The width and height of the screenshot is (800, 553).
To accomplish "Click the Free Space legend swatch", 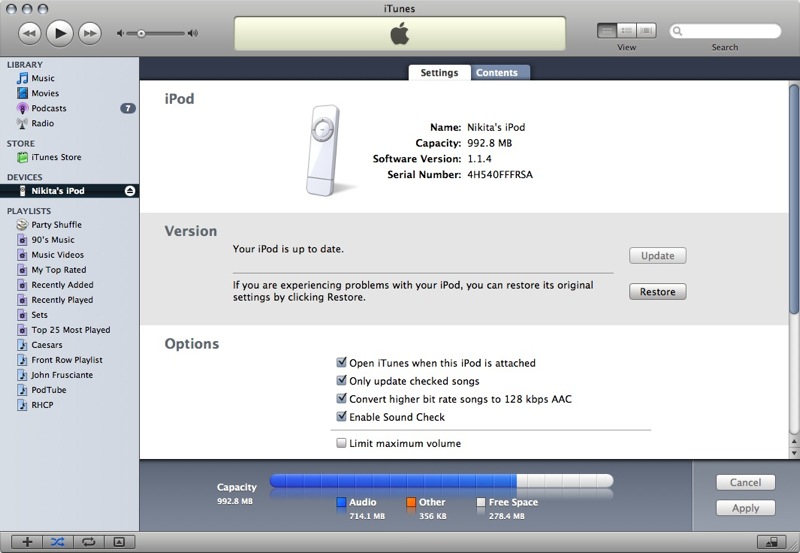I will [x=481, y=502].
